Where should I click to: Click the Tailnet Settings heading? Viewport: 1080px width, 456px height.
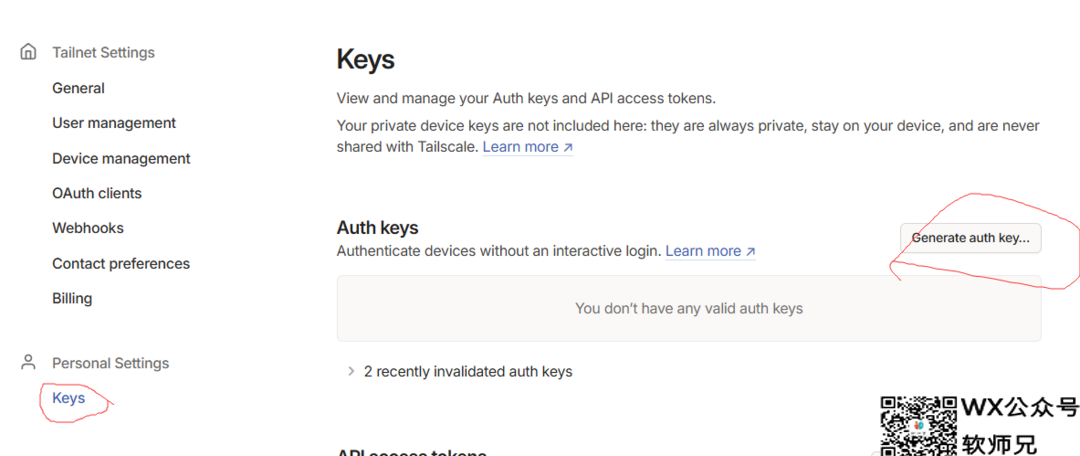[x=103, y=52]
